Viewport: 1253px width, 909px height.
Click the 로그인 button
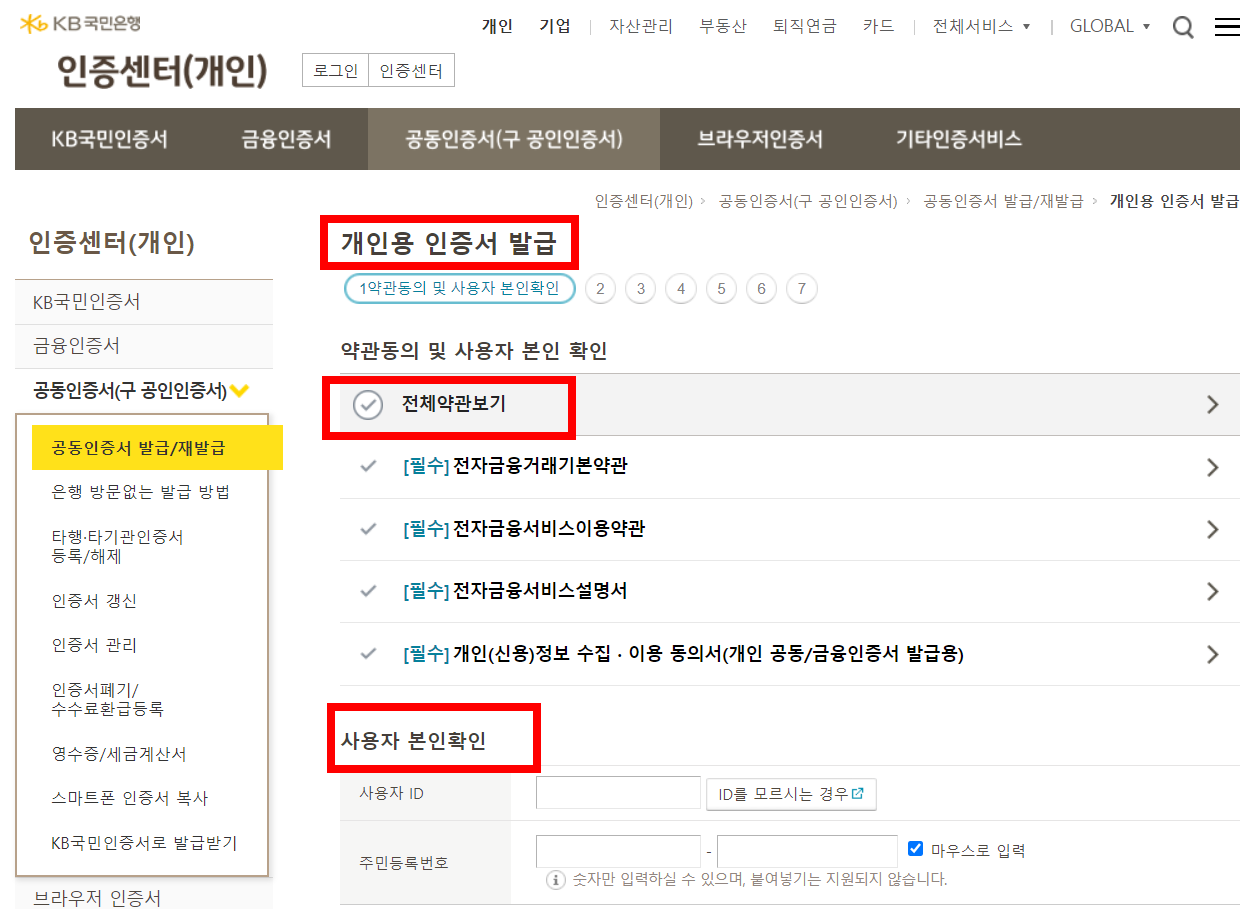pos(335,70)
